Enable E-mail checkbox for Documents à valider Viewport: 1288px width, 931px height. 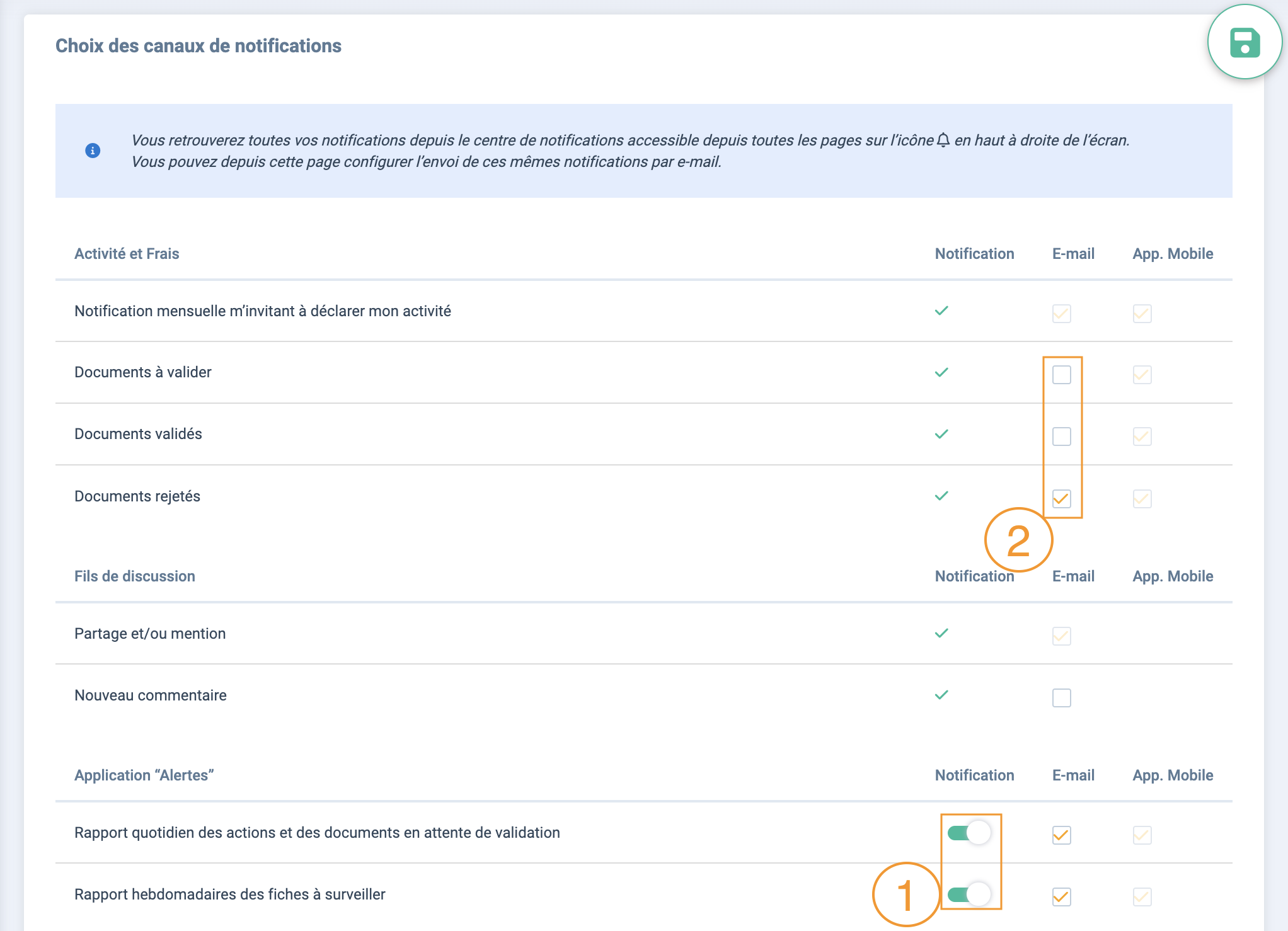1061,375
